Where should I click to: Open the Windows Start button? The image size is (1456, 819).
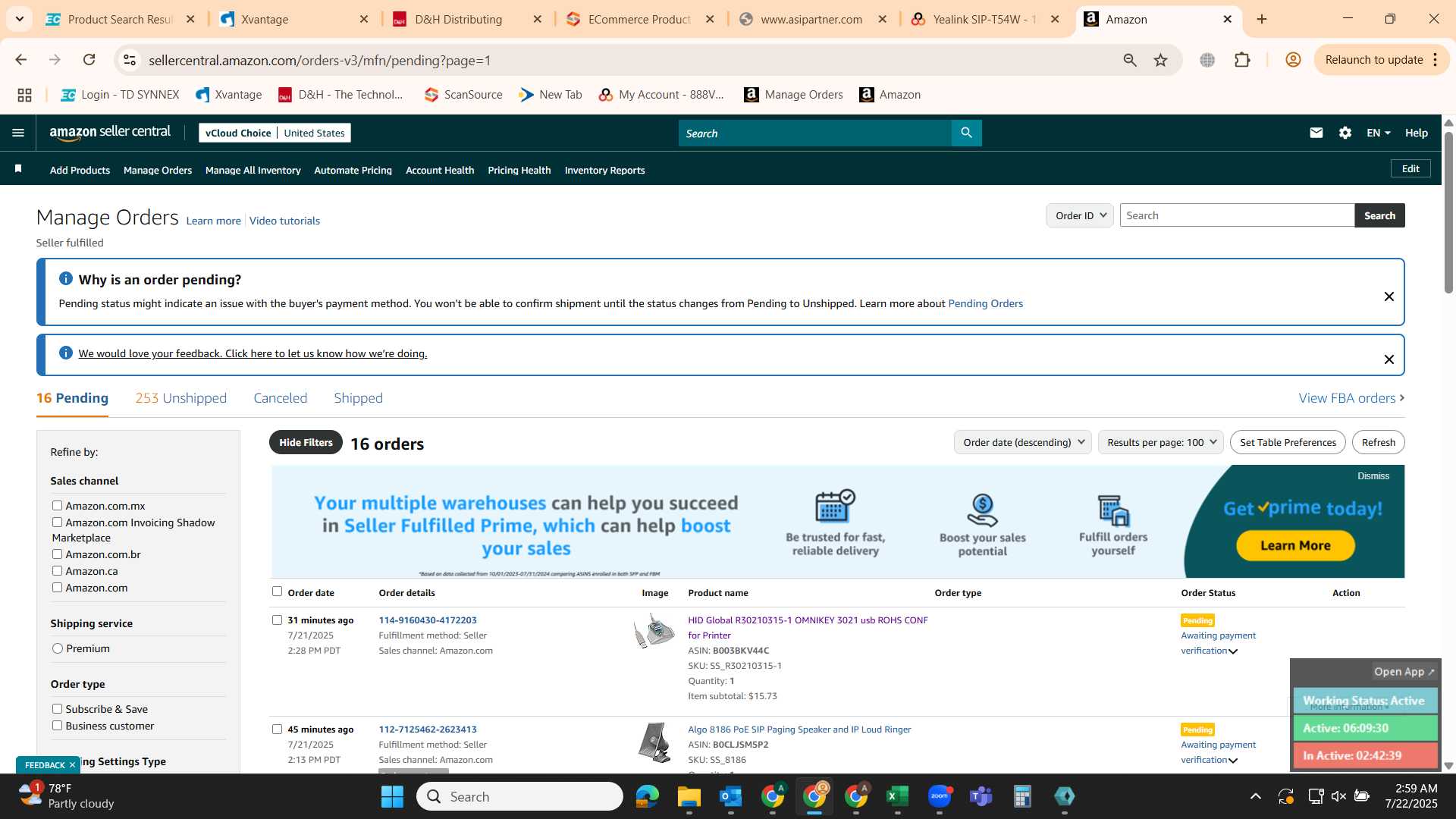(x=392, y=796)
